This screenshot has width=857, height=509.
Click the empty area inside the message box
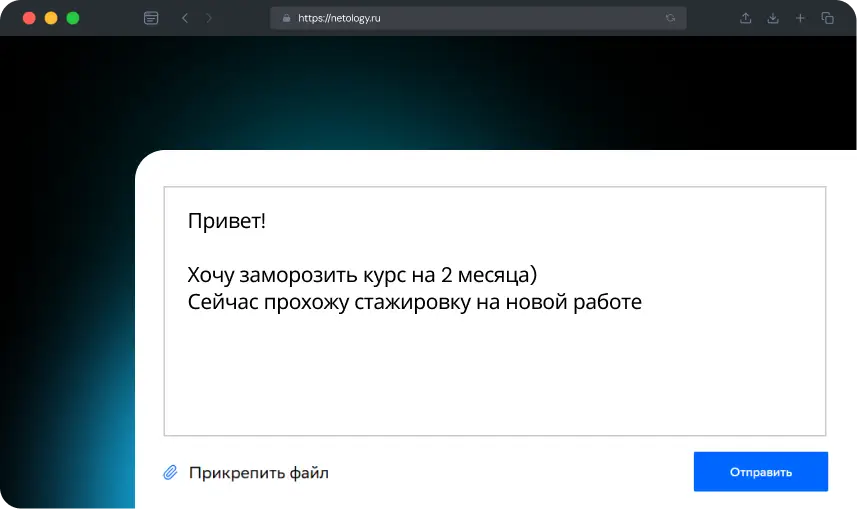point(494,380)
